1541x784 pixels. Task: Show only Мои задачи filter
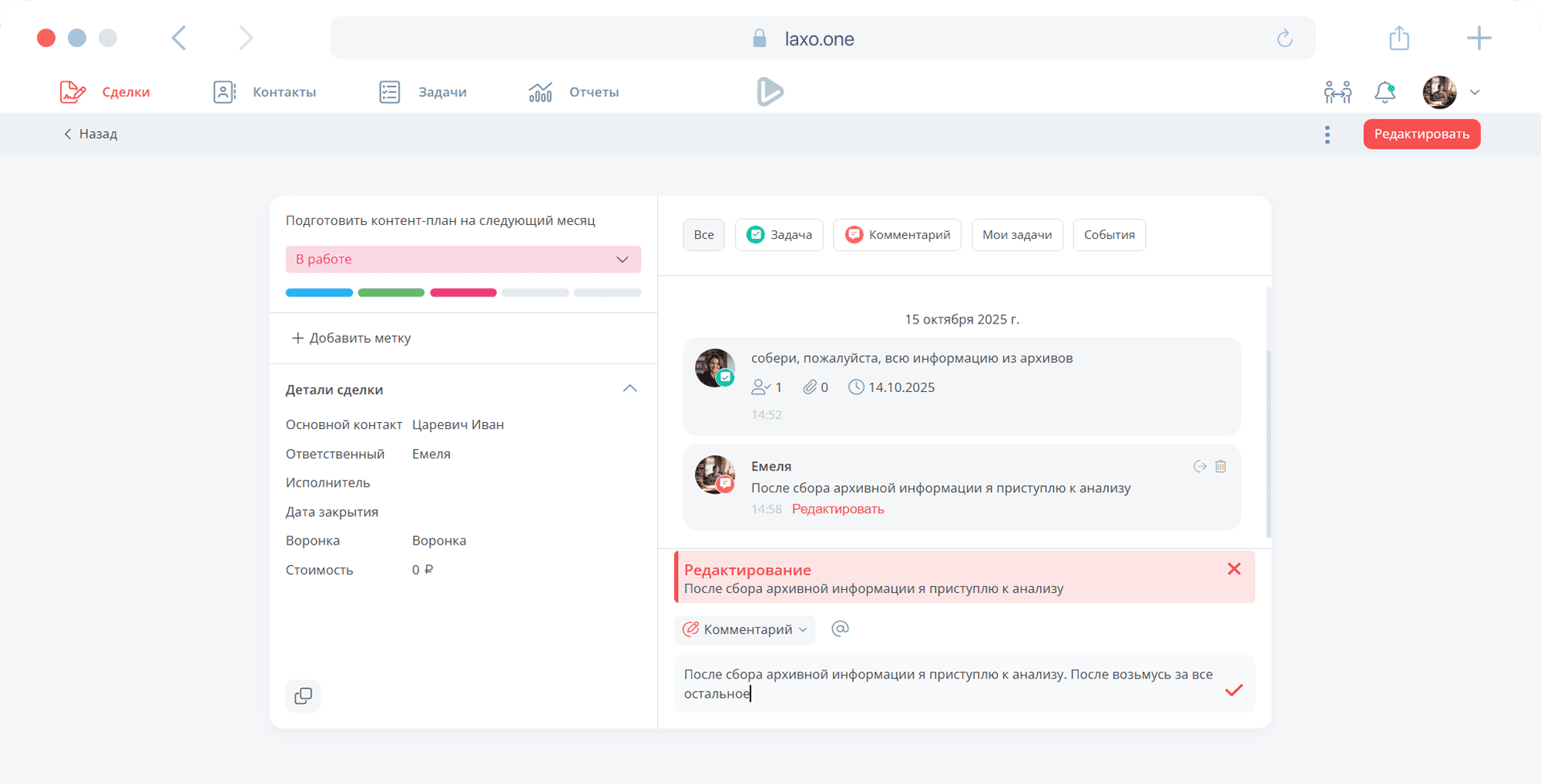click(1017, 235)
